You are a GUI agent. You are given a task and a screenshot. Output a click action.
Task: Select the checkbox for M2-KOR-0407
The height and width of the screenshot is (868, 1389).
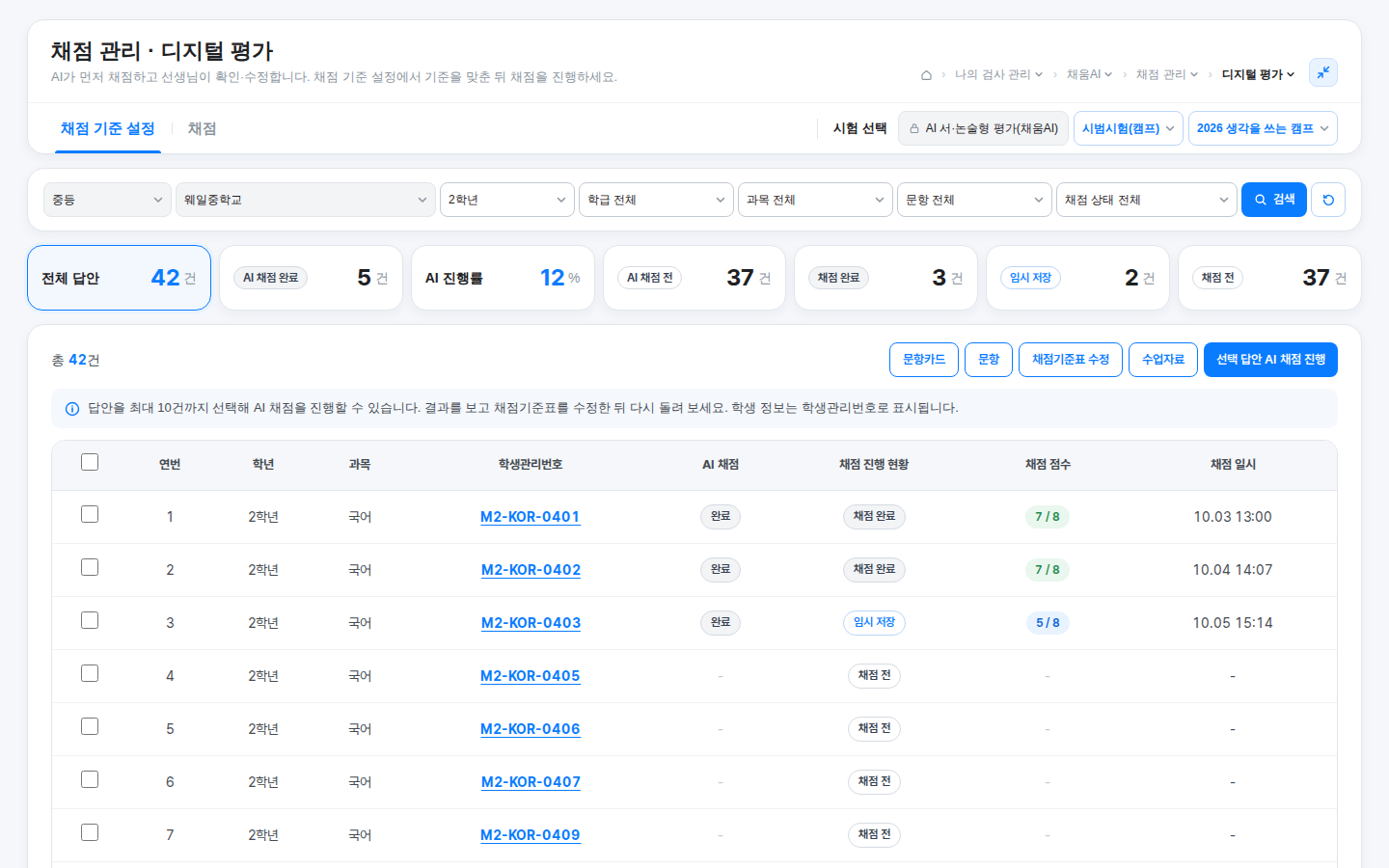click(90, 779)
